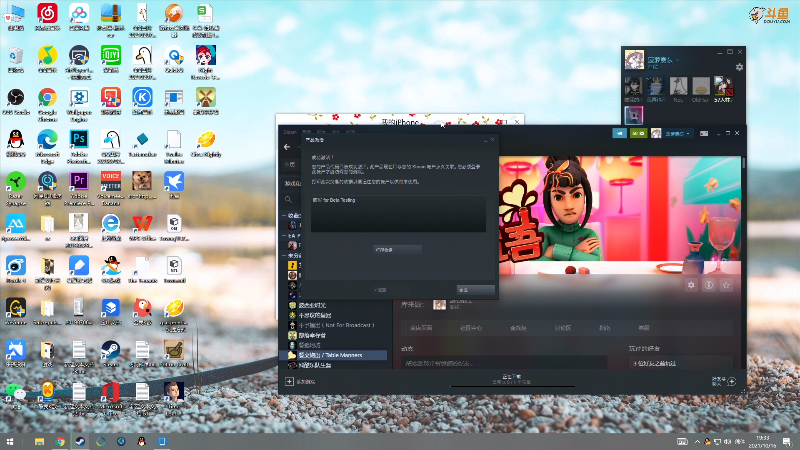This screenshot has width=800, height=450.
Task: Select Table Manners in library list
Action: coord(333,355)
